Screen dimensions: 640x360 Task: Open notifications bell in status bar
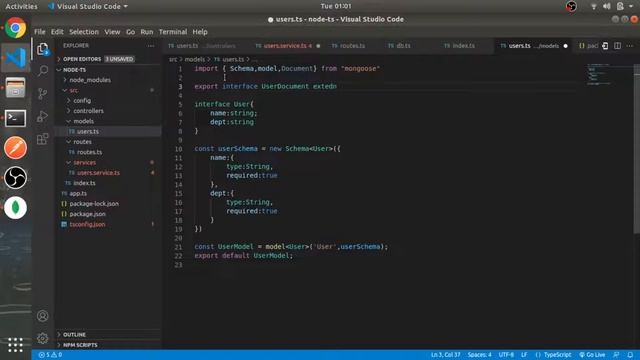coord(631,355)
